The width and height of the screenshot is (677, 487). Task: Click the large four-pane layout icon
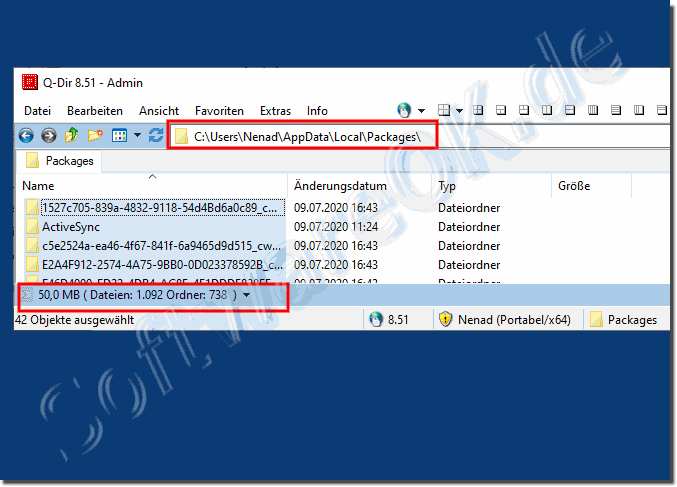tap(444, 111)
